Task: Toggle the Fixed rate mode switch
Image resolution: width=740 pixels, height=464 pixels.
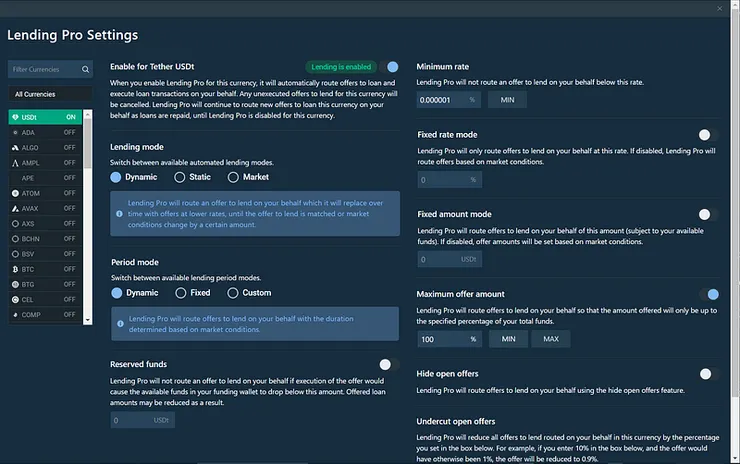Action: (x=707, y=135)
